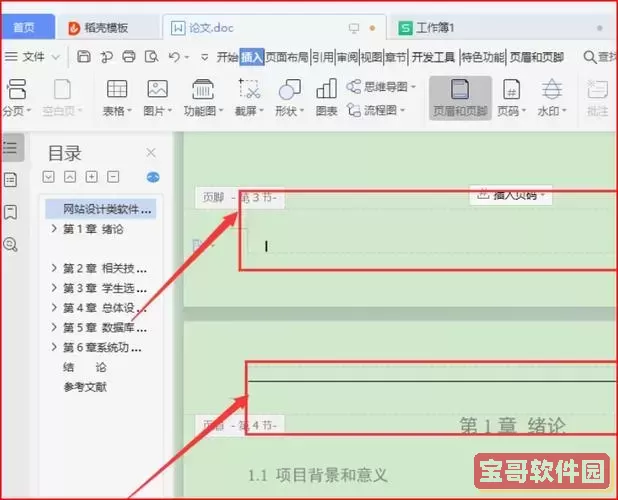Screen dimensions: 618x500
Task: Expand 第4章 总体设 entry
Action: click(54, 307)
